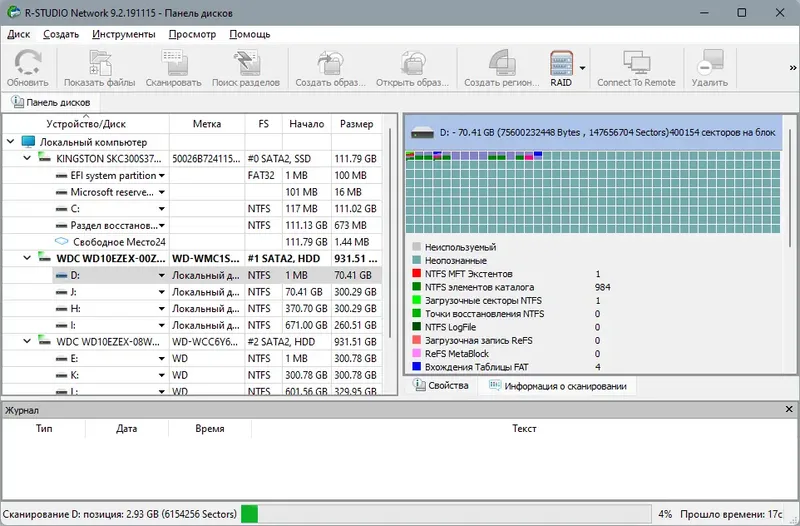Open the H: partition dropdown arrow
800x526 pixels.
162,309
